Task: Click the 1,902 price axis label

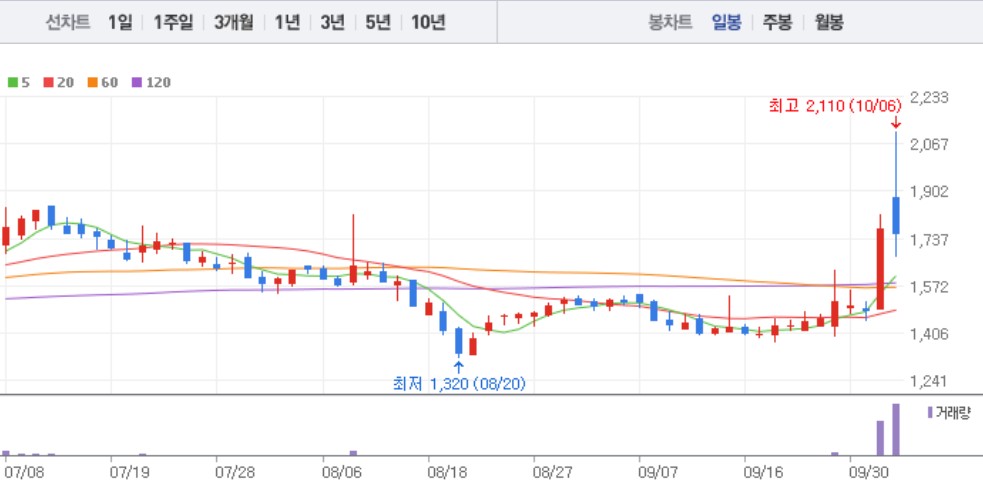Action: coord(928,191)
